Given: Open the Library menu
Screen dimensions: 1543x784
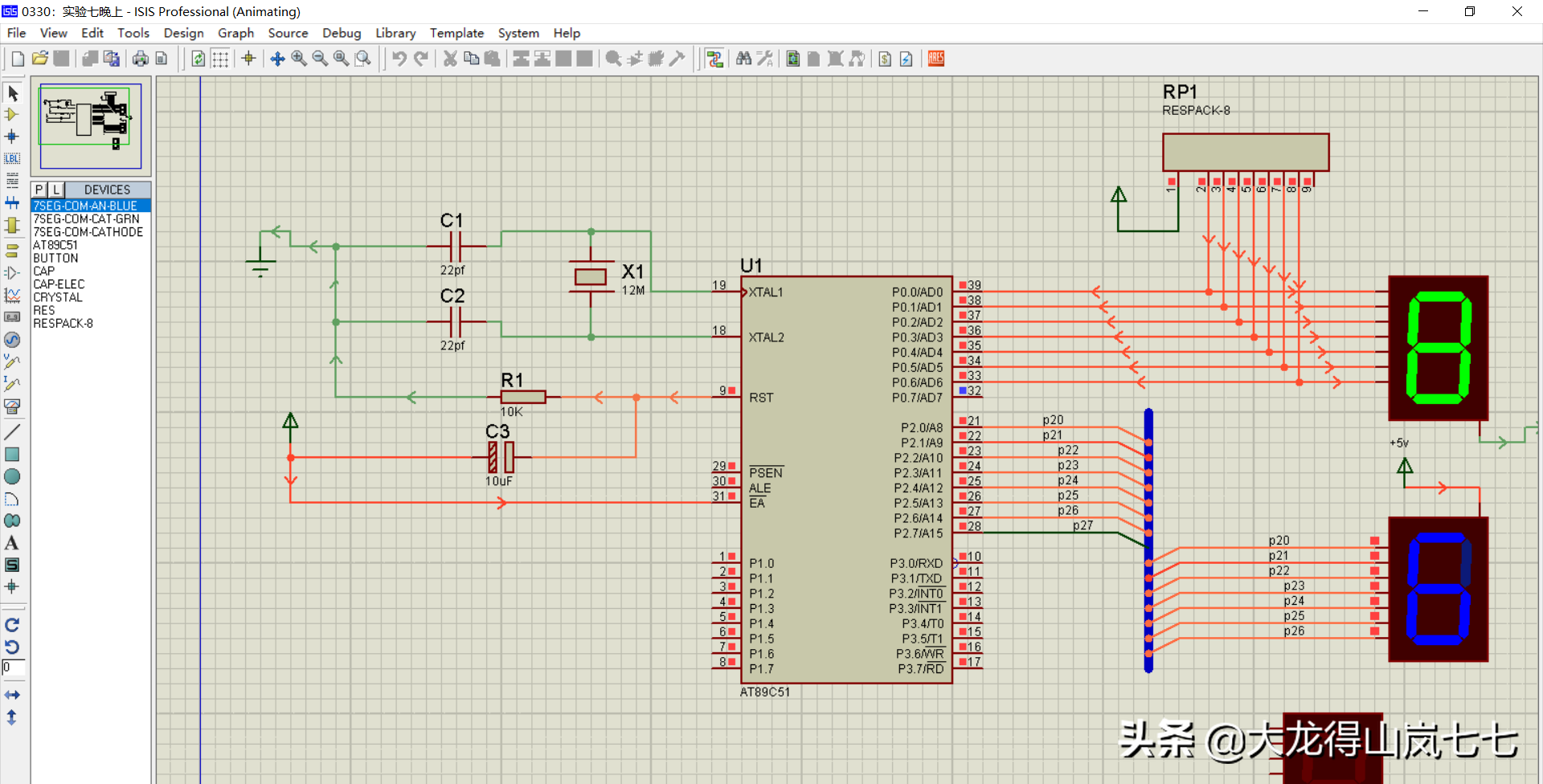Looking at the screenshot, I should point(395,33).
